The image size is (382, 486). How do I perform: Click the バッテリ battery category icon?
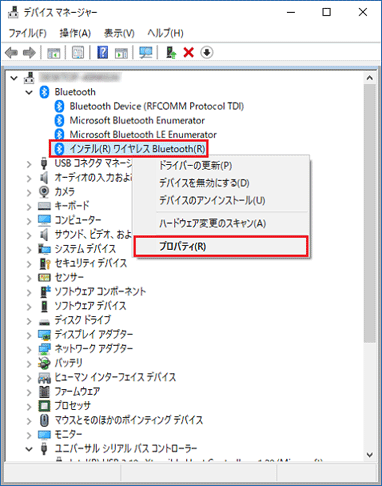[44, 363]
